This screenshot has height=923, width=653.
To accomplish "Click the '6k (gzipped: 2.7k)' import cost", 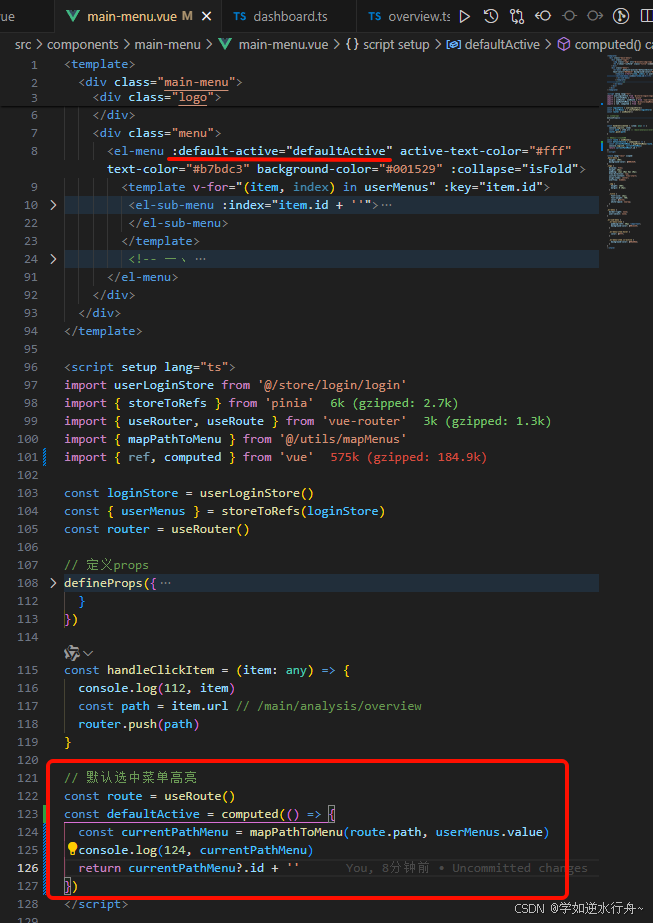I will point(394,403).
